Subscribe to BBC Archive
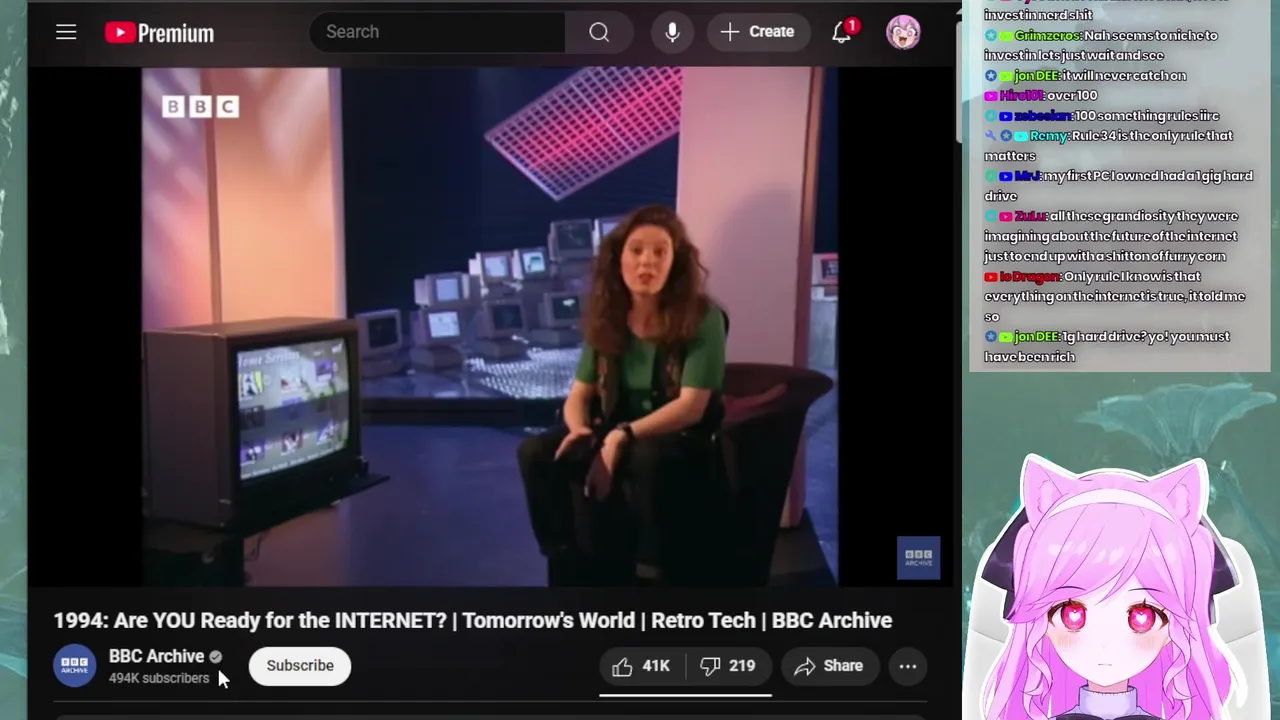Screen dimensions: 1280x720 pyautogui.click(x=300, y=666)
